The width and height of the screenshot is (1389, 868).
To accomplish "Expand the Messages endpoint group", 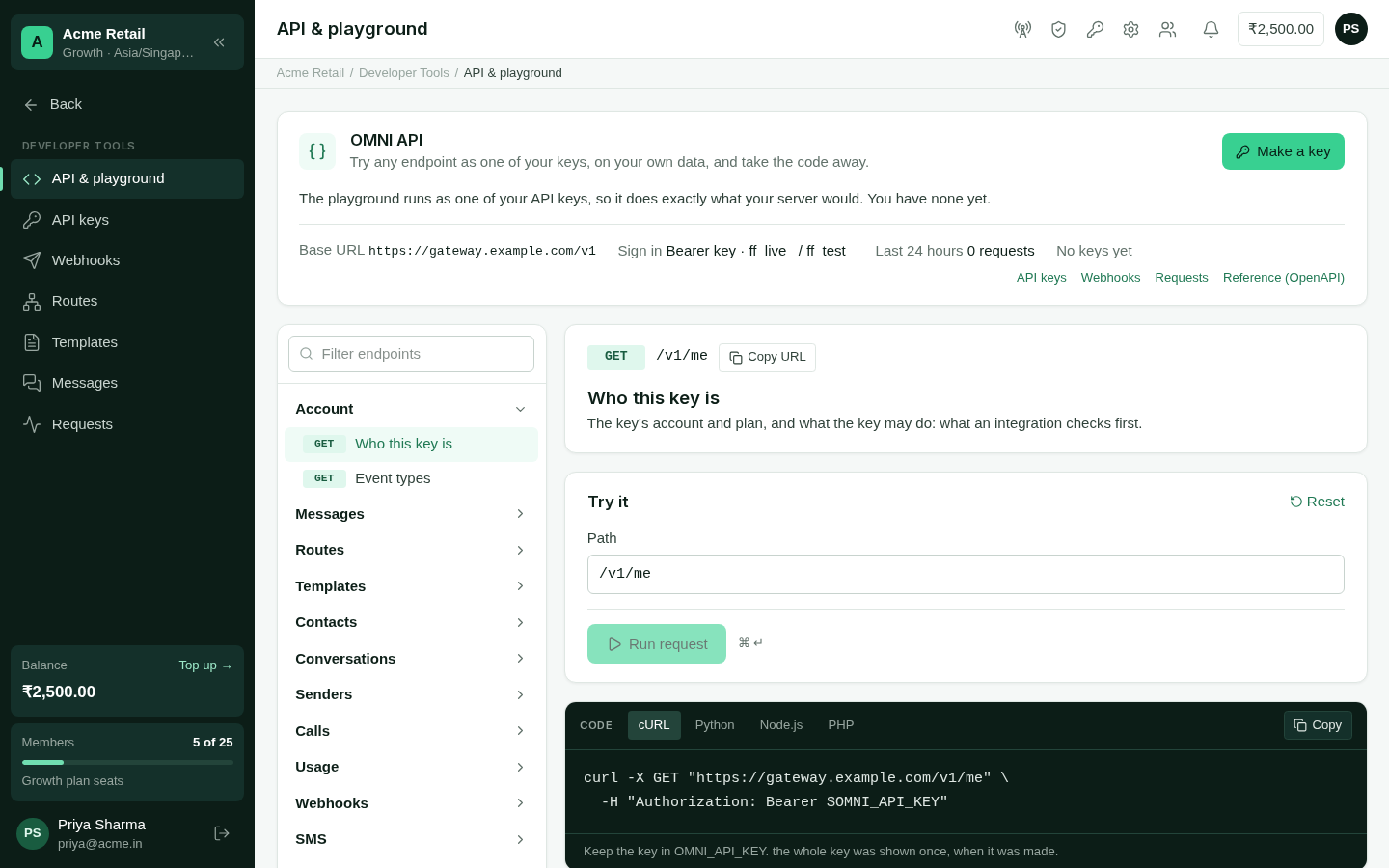I will pos(412,514).
